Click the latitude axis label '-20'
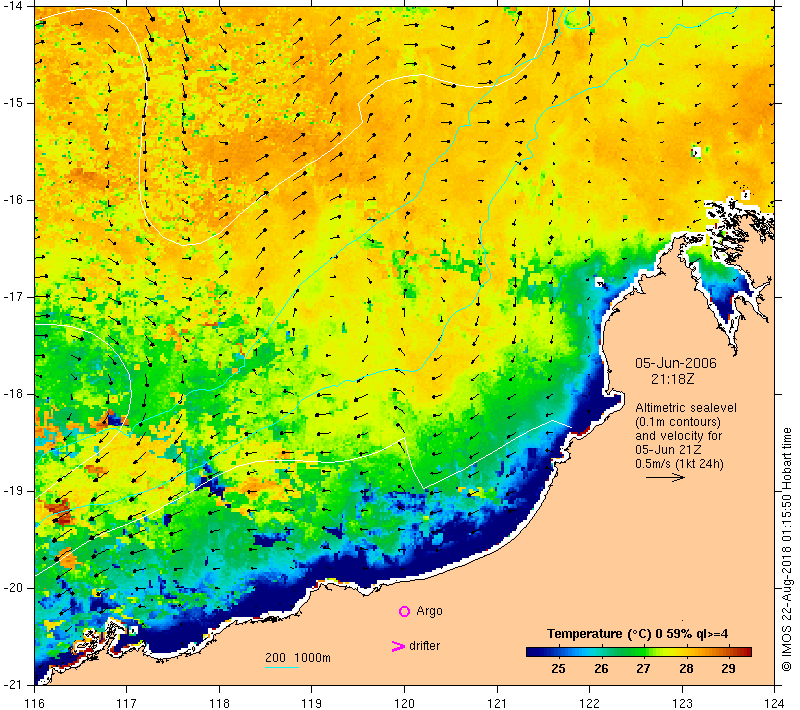The image size is (800, 710). [x=12, y=588]
